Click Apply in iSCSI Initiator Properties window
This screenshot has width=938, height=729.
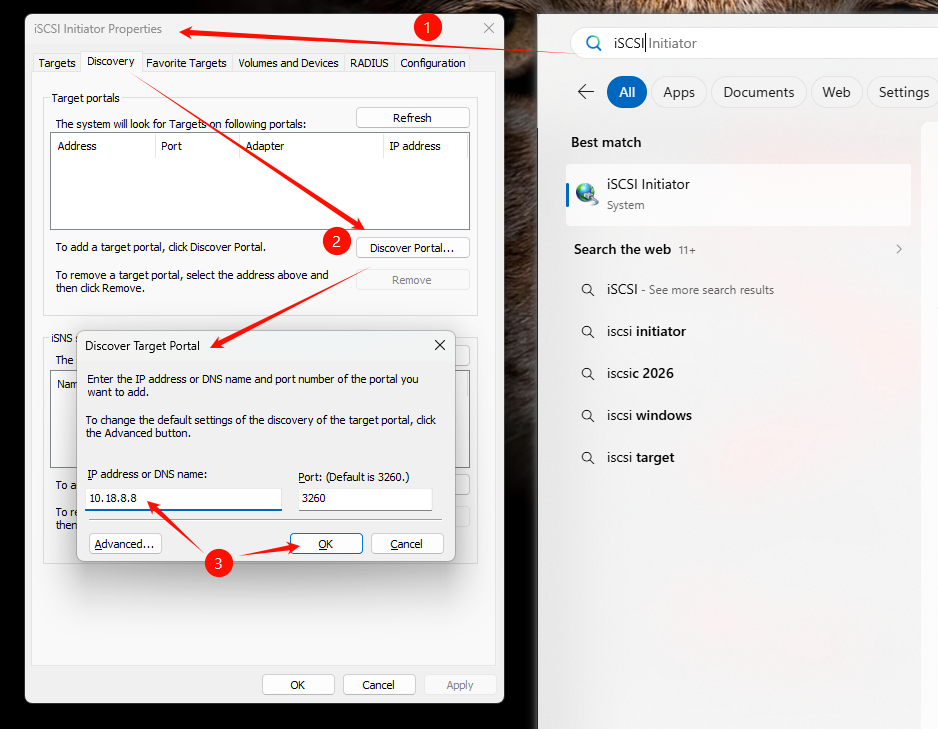pyautogui.click(x=460, y=685)
